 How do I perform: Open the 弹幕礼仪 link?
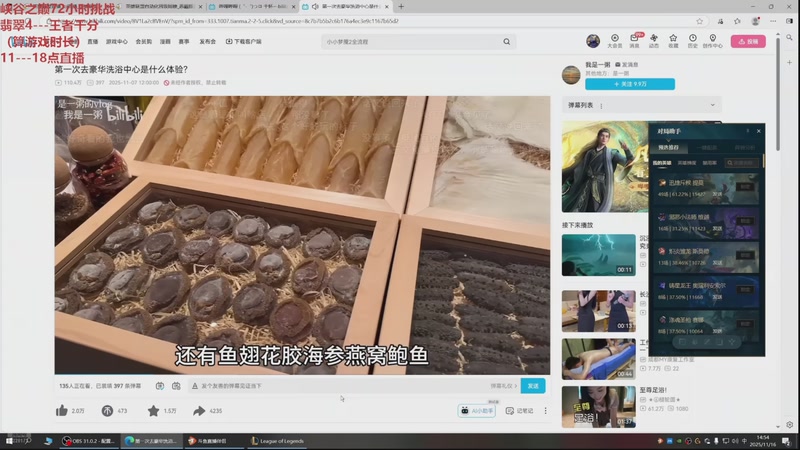(504, 386)
